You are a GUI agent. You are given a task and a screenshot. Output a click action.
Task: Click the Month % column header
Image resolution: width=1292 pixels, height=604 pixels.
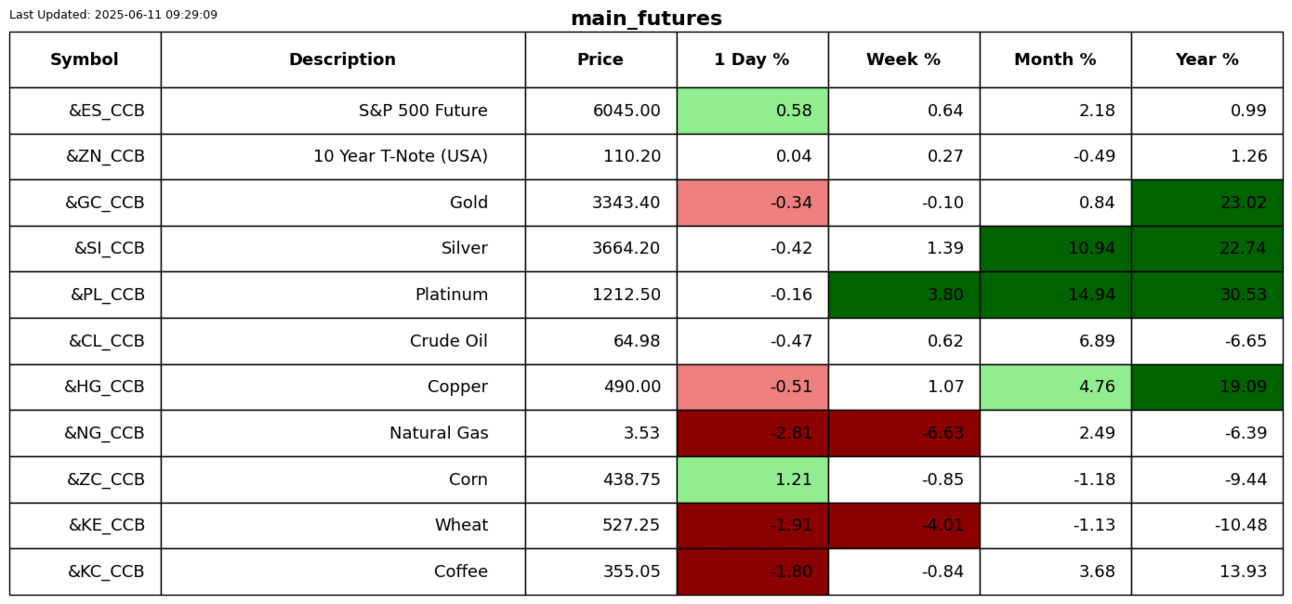(x=1055, y=60)
